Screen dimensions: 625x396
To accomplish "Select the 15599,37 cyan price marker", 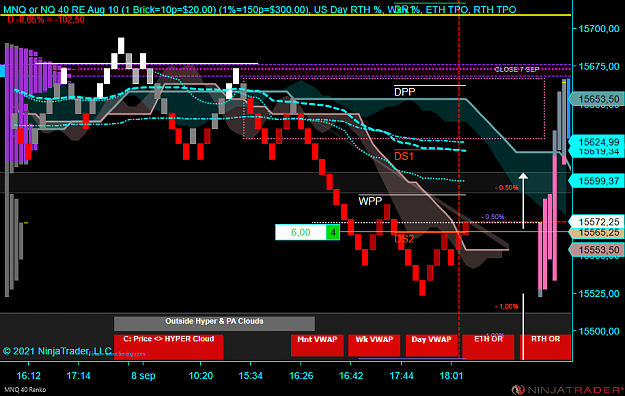I will 596,181.
